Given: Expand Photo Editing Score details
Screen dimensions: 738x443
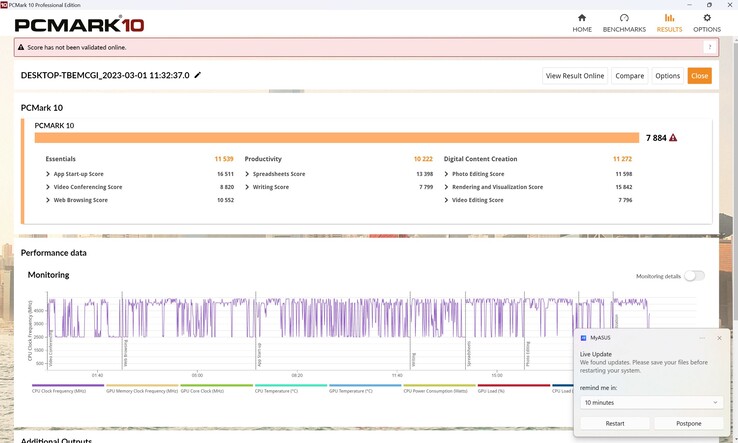Looking at the screenshot, I should [446, 174].
